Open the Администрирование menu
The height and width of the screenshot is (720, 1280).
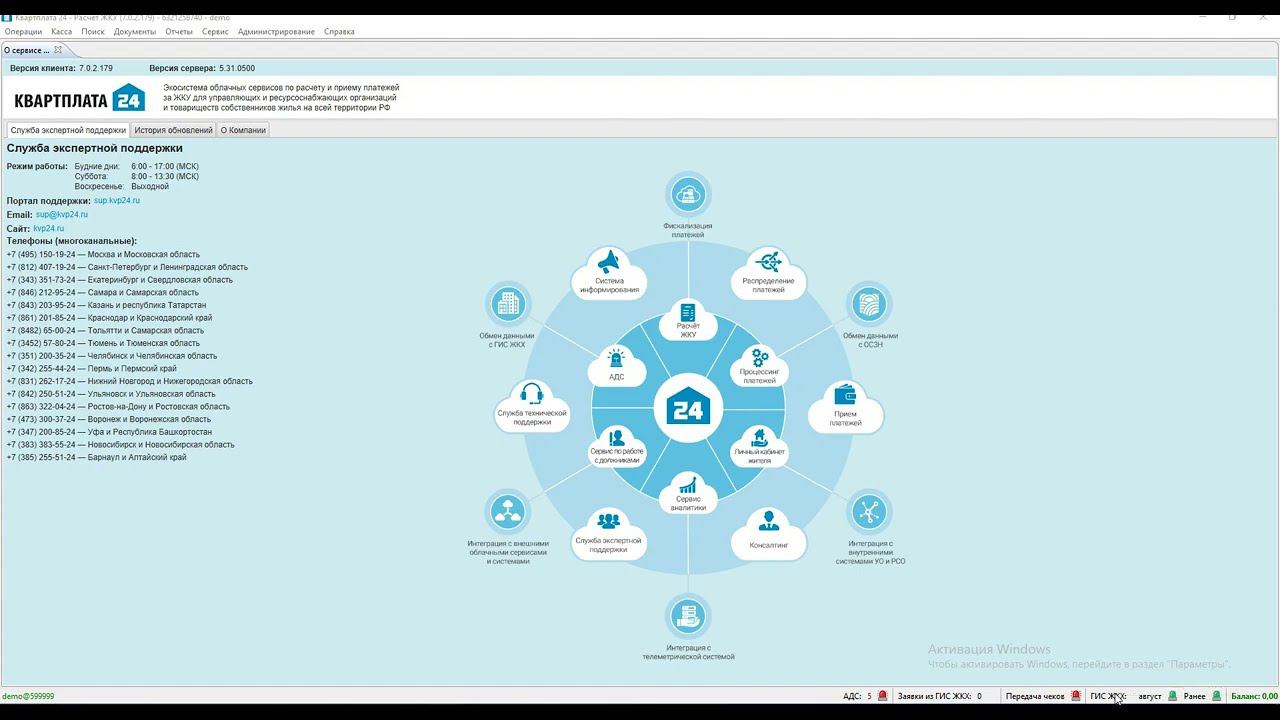coord(276,31)
